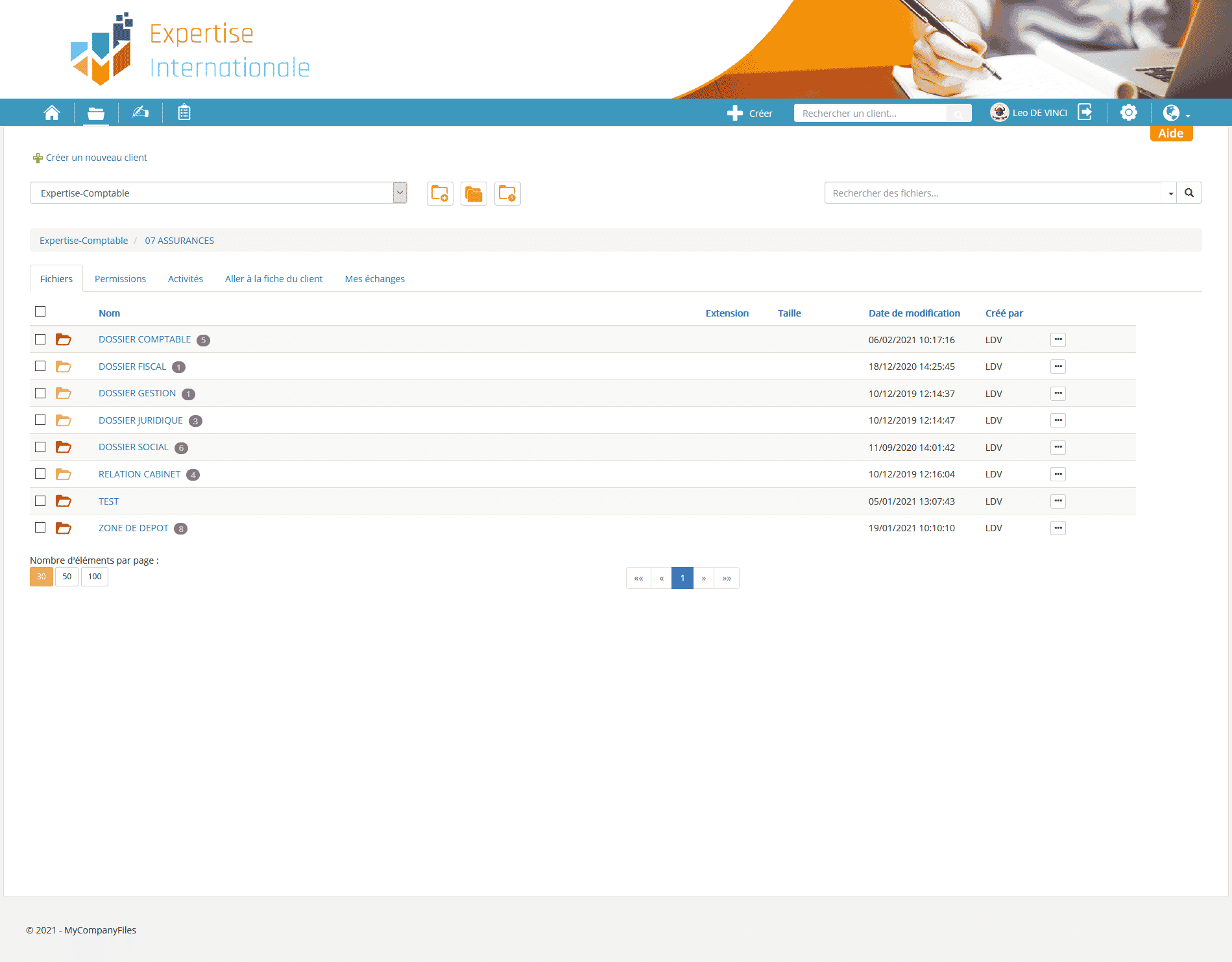Check the DOSSIER JURIDIQUE row checkbox

pyautogui.click(x=40, y=420)
